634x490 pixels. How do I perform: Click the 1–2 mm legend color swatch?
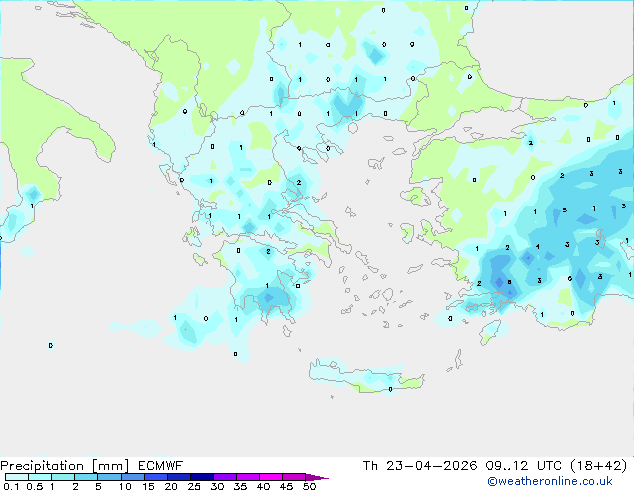(63, 477)
